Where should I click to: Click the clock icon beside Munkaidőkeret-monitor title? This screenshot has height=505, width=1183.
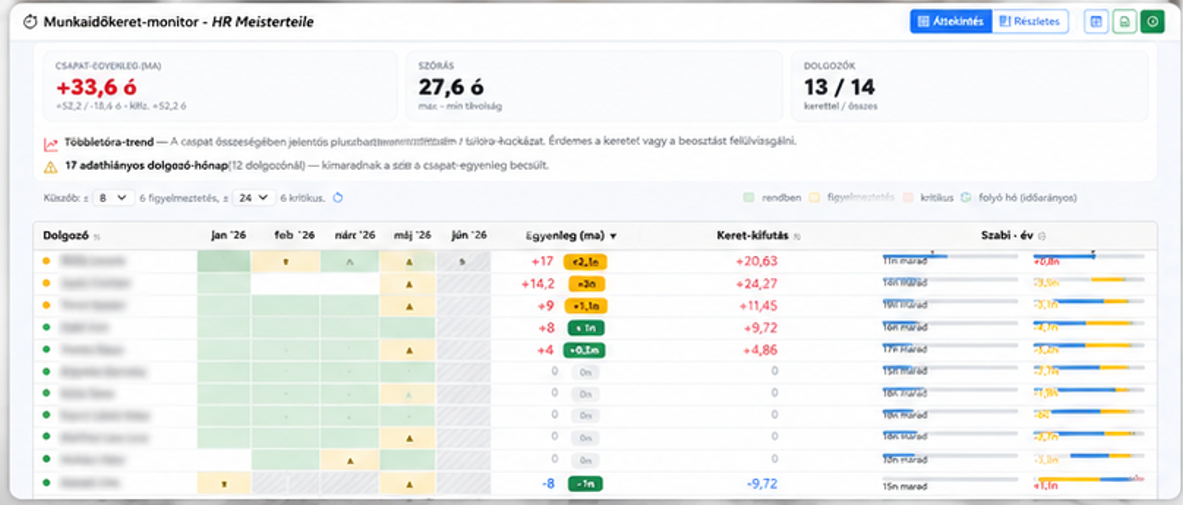pyautogui.click(x=30, y=22)
